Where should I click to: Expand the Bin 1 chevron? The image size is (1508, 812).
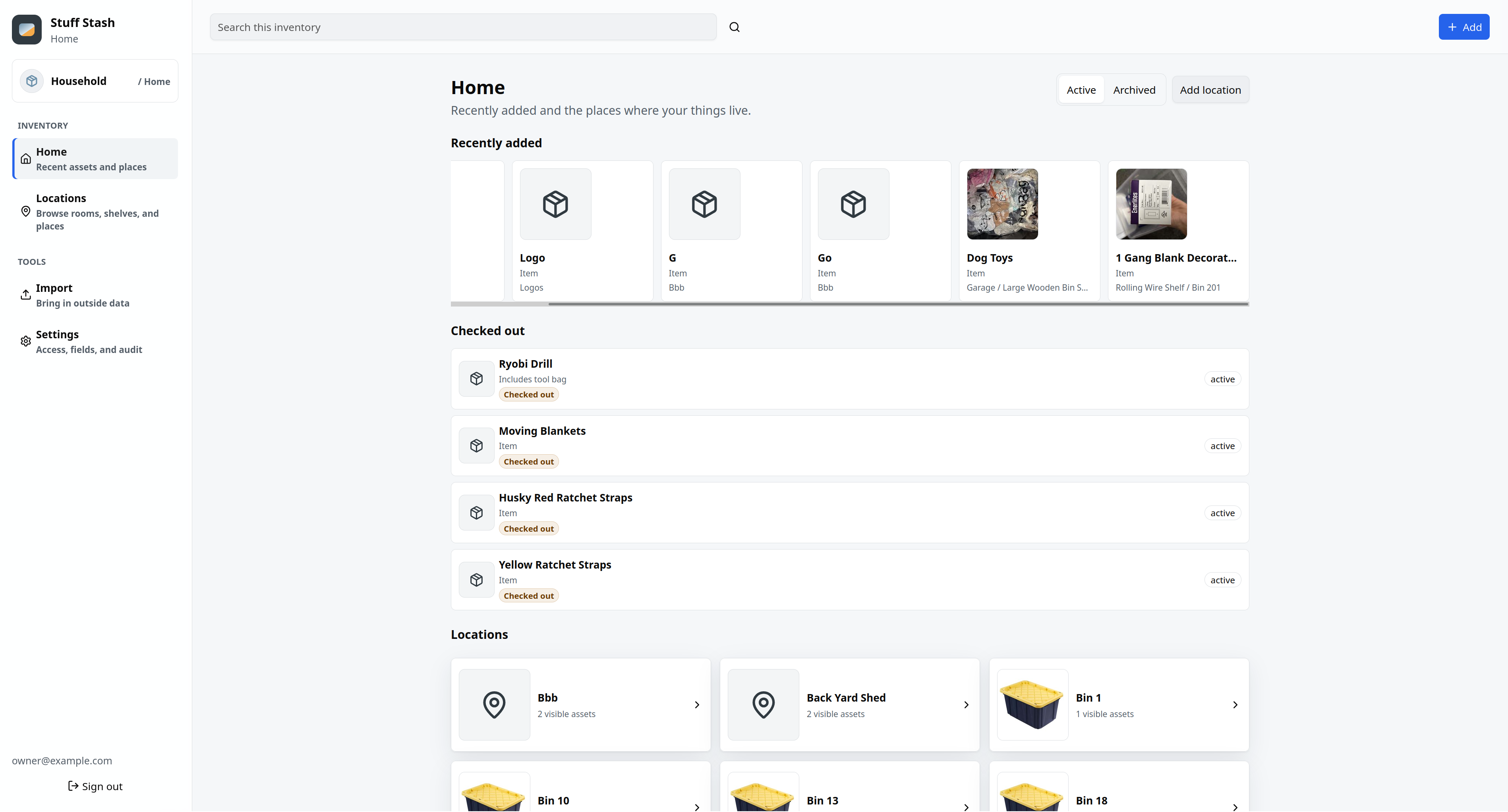[1235, 704]
